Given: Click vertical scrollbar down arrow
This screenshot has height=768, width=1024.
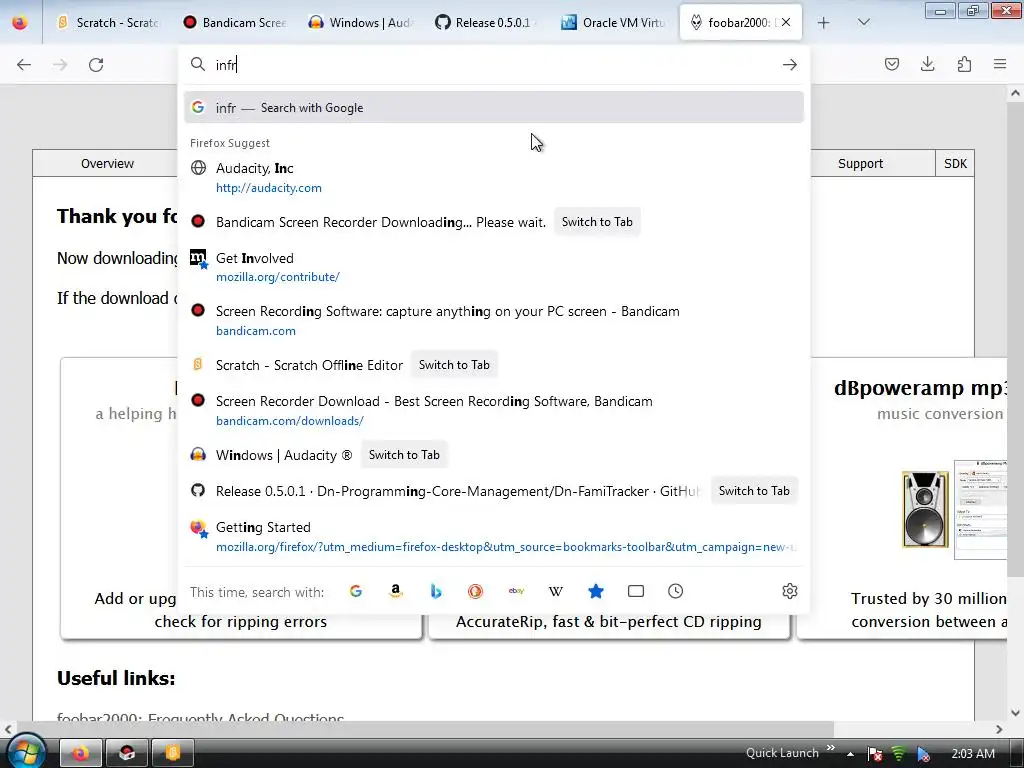Looking at the screenshot, I should tap(1015, 712).
